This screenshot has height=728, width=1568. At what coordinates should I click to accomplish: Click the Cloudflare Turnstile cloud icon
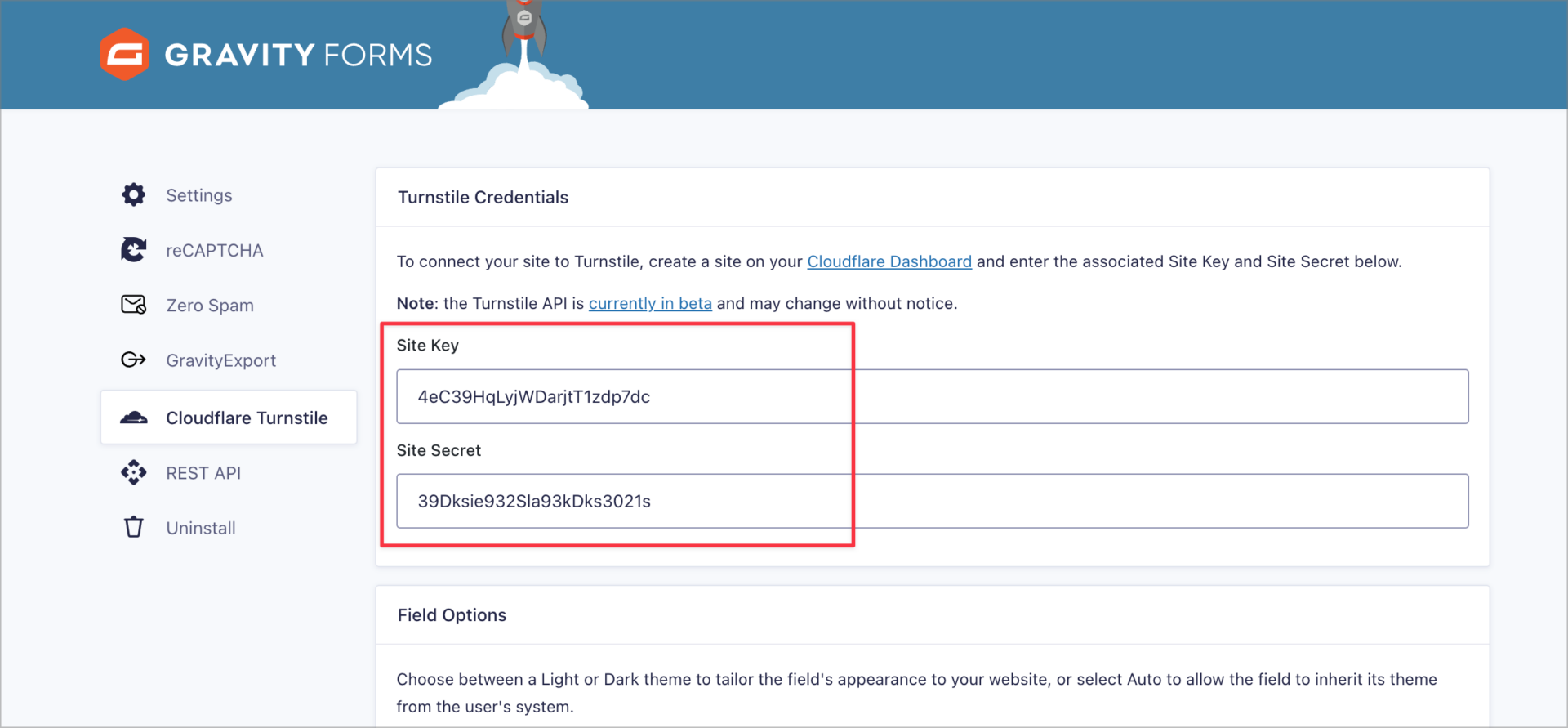[x=134, y=418]
